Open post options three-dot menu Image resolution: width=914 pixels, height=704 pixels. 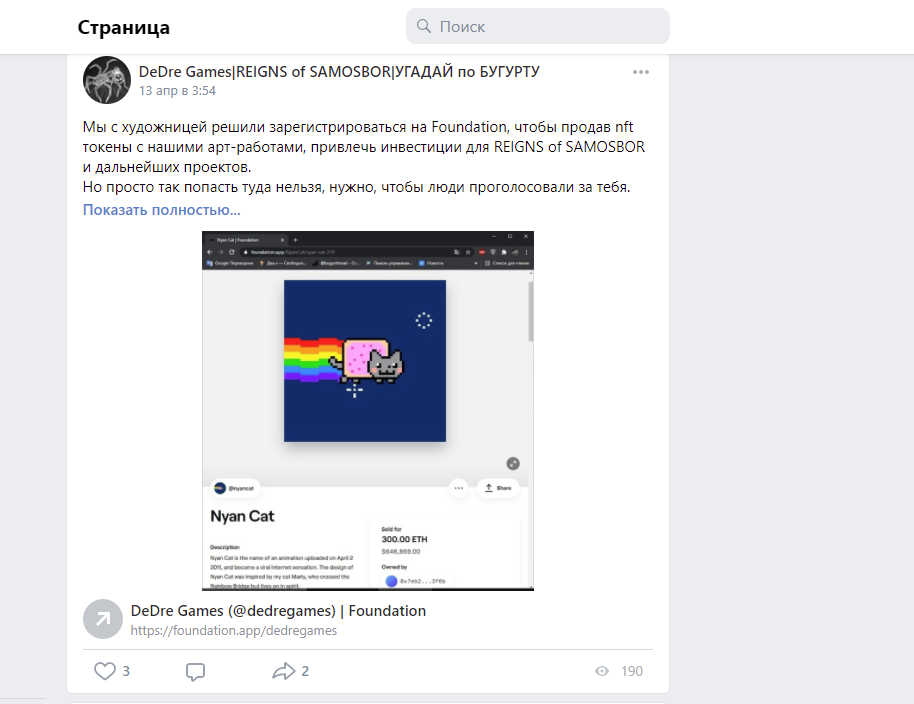(641, 72)
